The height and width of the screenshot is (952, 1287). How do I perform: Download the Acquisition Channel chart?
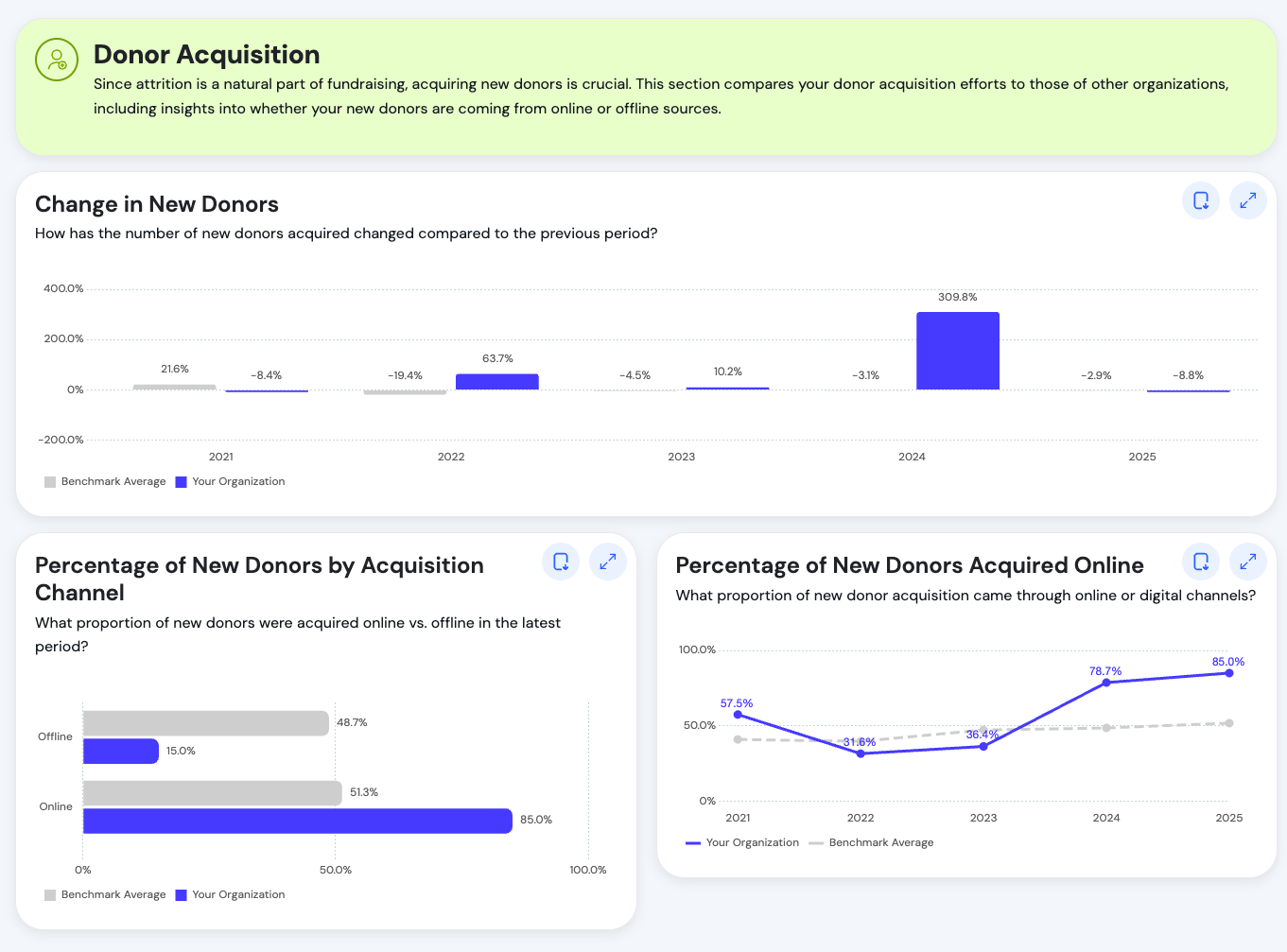(561, 562)
